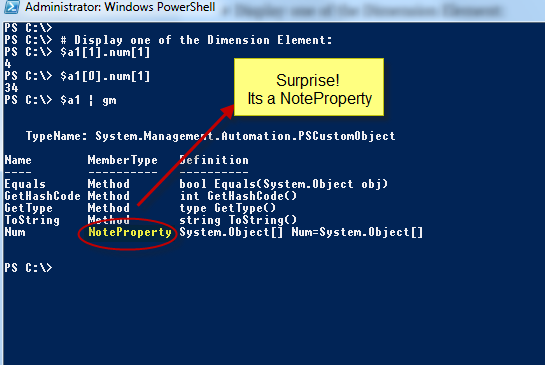Click the Equals method row name

(x=25, y=184)
